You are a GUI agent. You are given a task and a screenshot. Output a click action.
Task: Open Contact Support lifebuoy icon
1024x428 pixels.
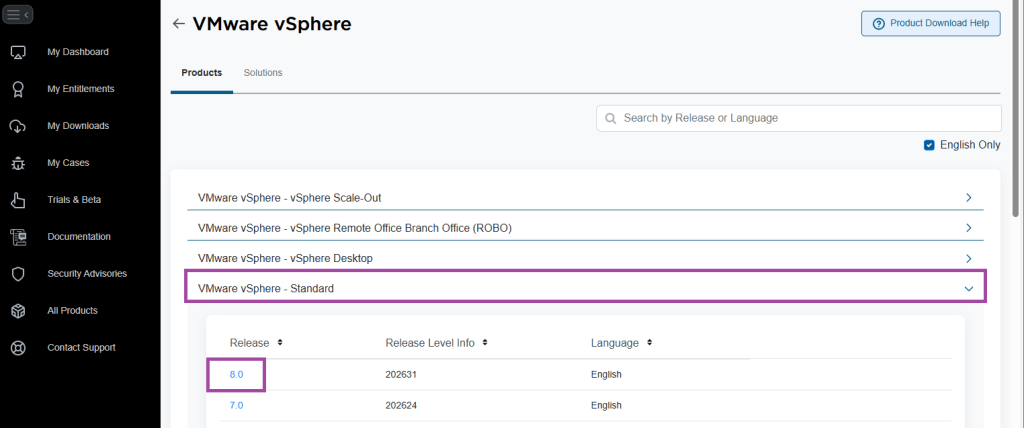click(x=18, y=348)
